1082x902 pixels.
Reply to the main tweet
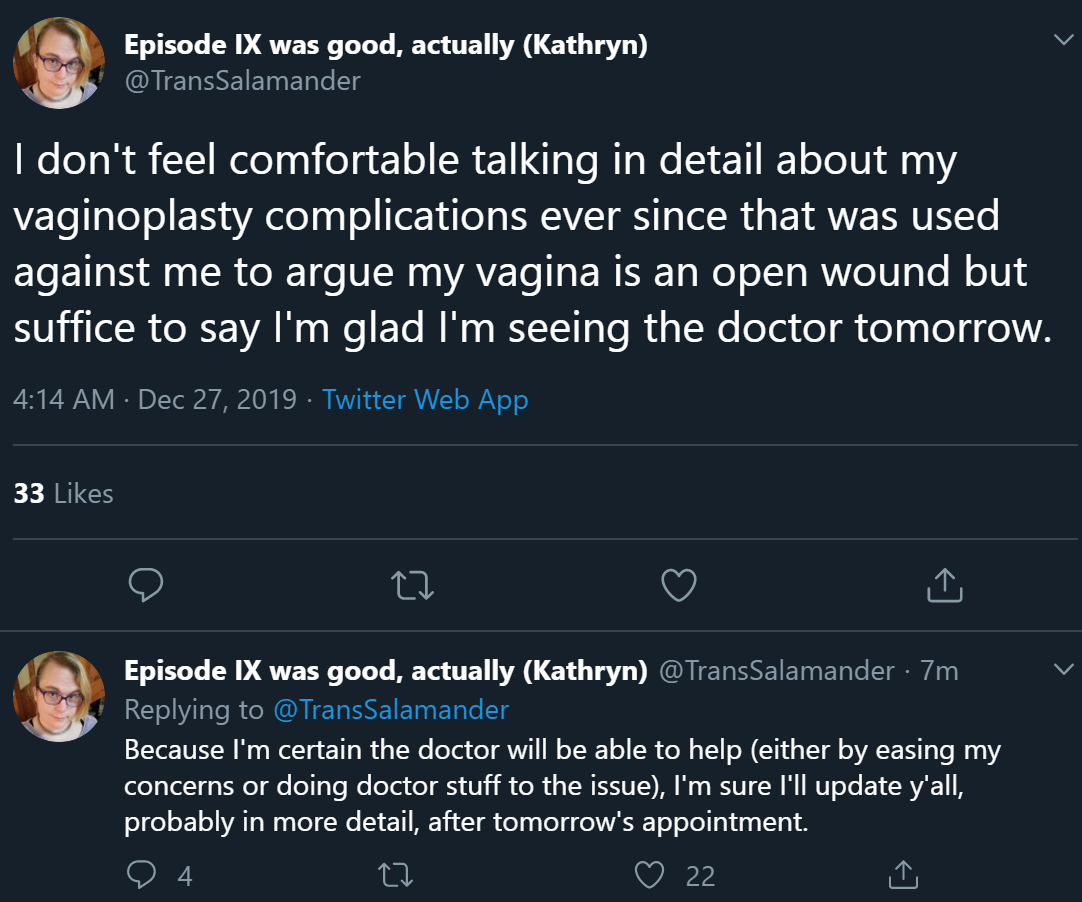[146, 585]
